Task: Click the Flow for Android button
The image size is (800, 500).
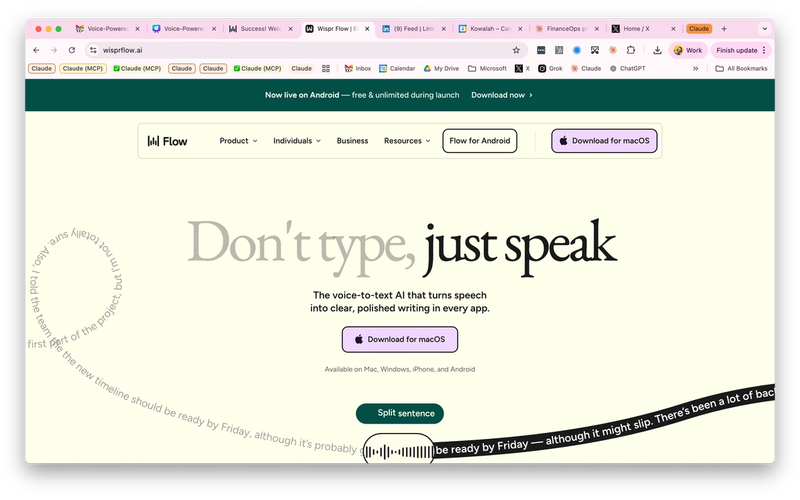Action: [480, 141]
